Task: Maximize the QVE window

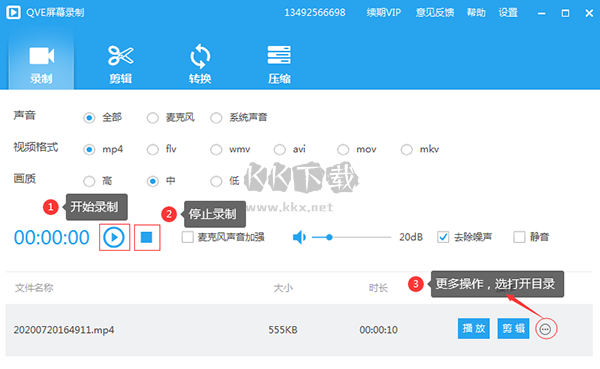Action: 565,13
